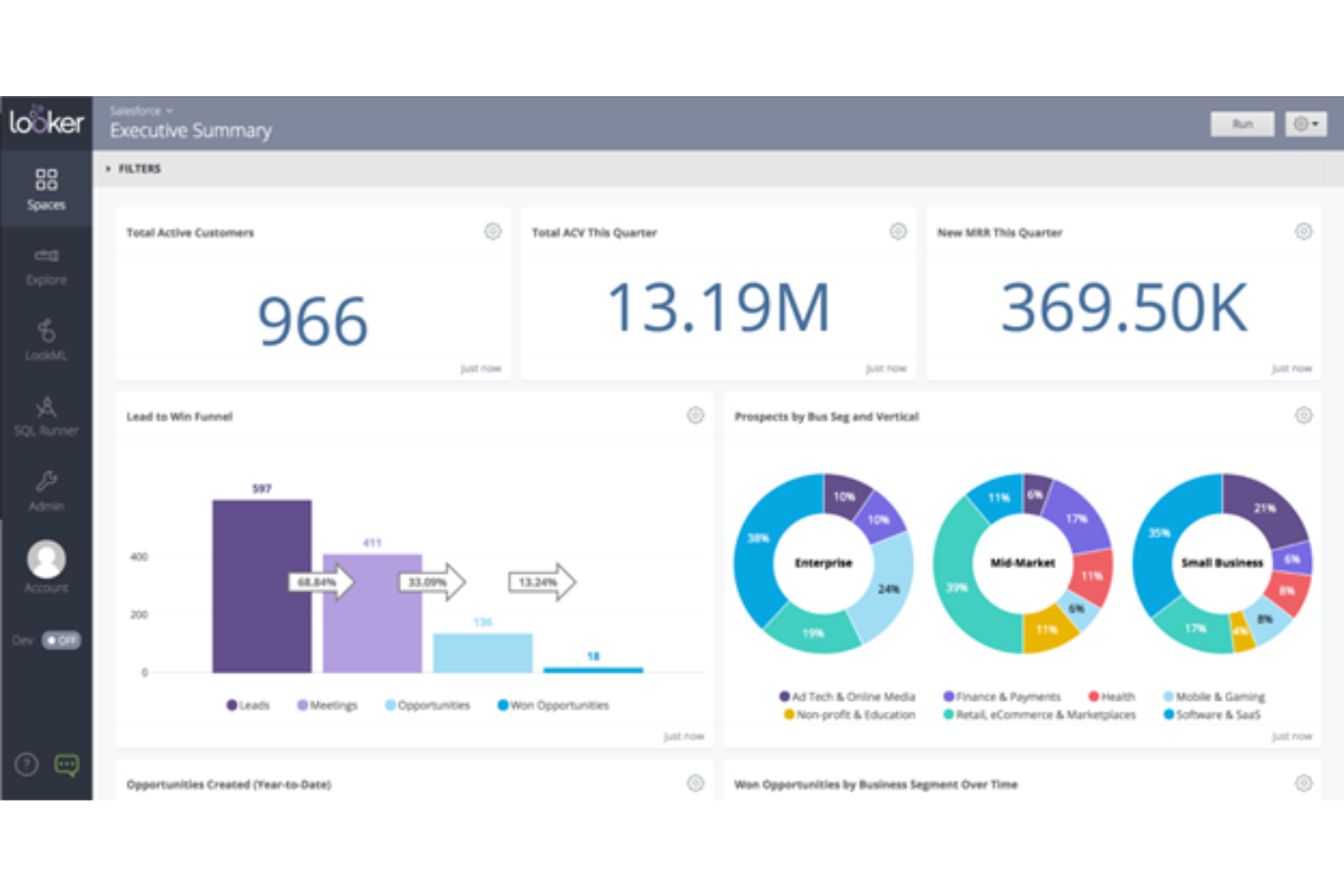Viewport: 1344px width, 896px height.
Task: Toggle Dev mode off switch
Action: coord(60,640)
